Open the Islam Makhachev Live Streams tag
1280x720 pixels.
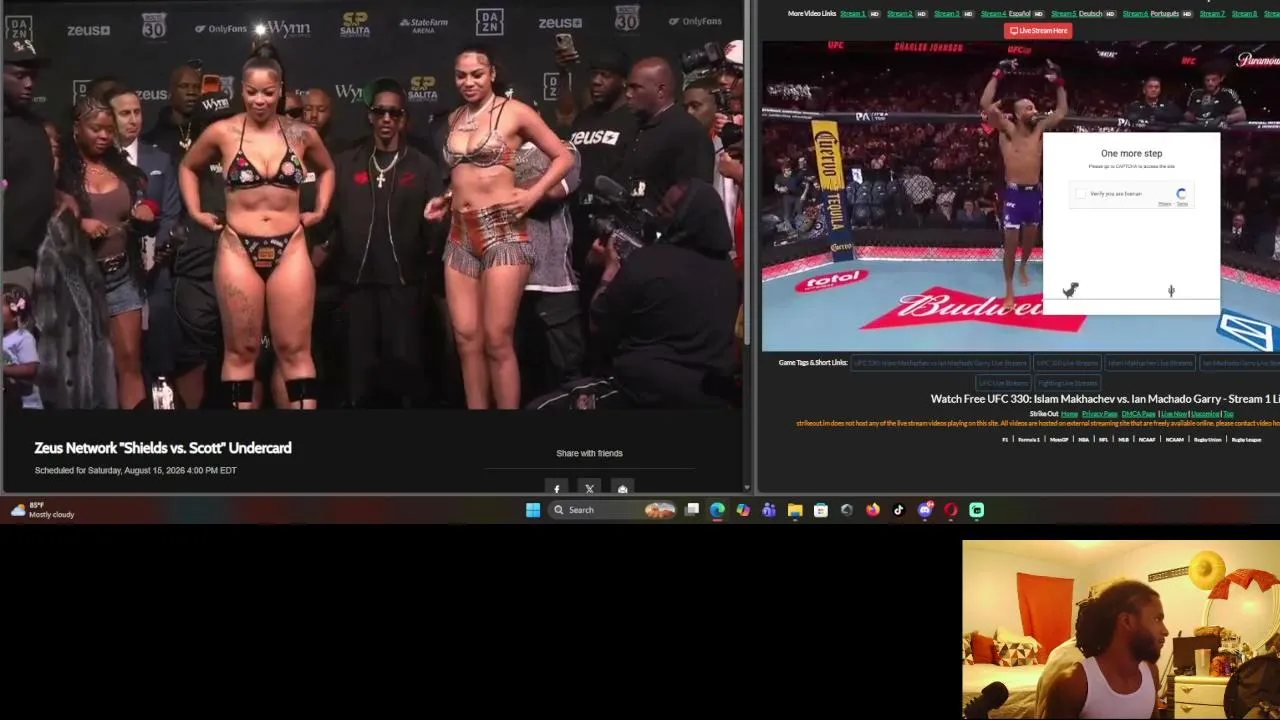tap(1150, 363)
